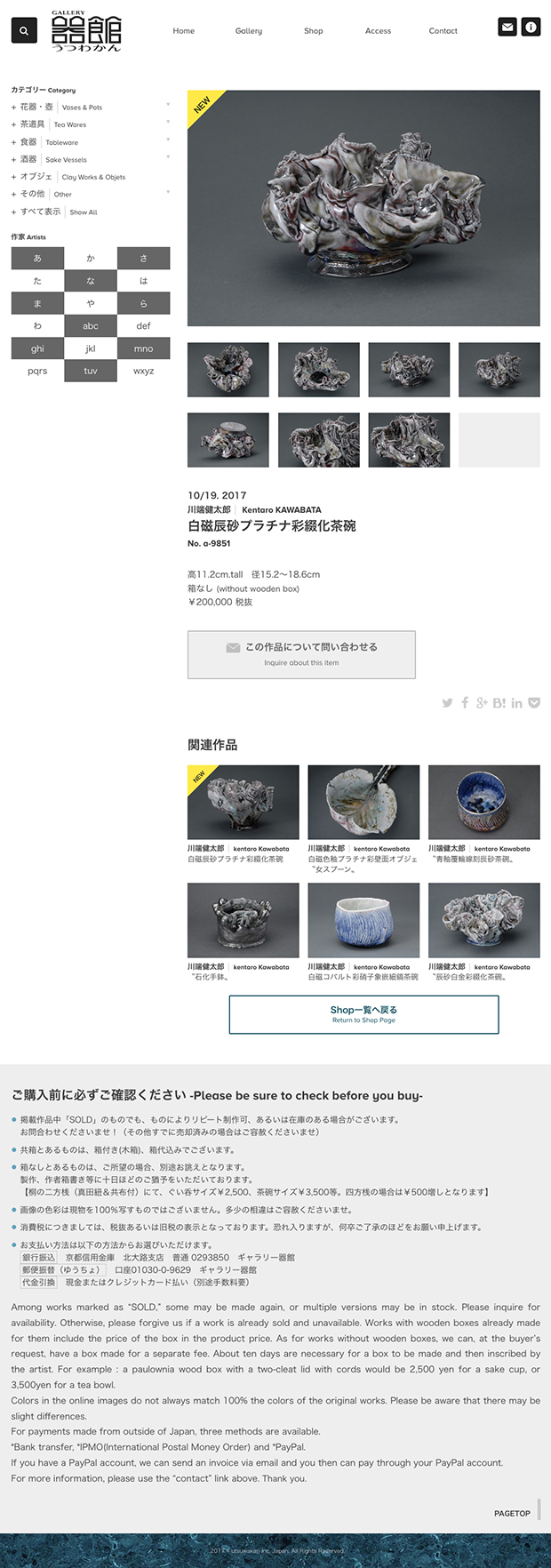
Task: Open the Gallery menu item
Action: pyautogui.click(x=249, y=31)
